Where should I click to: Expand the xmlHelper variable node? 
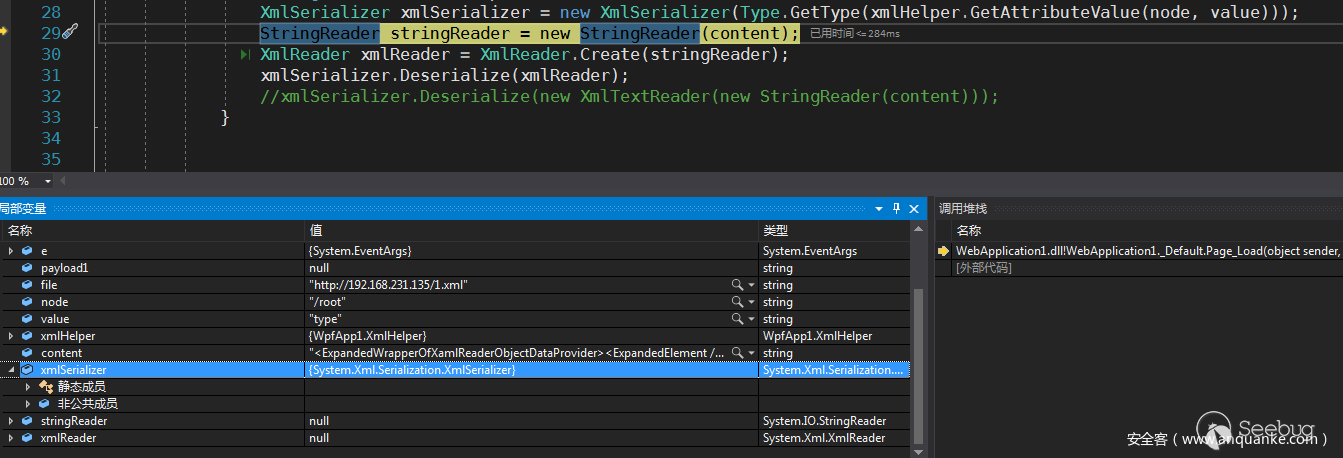(x=11, y=336)
